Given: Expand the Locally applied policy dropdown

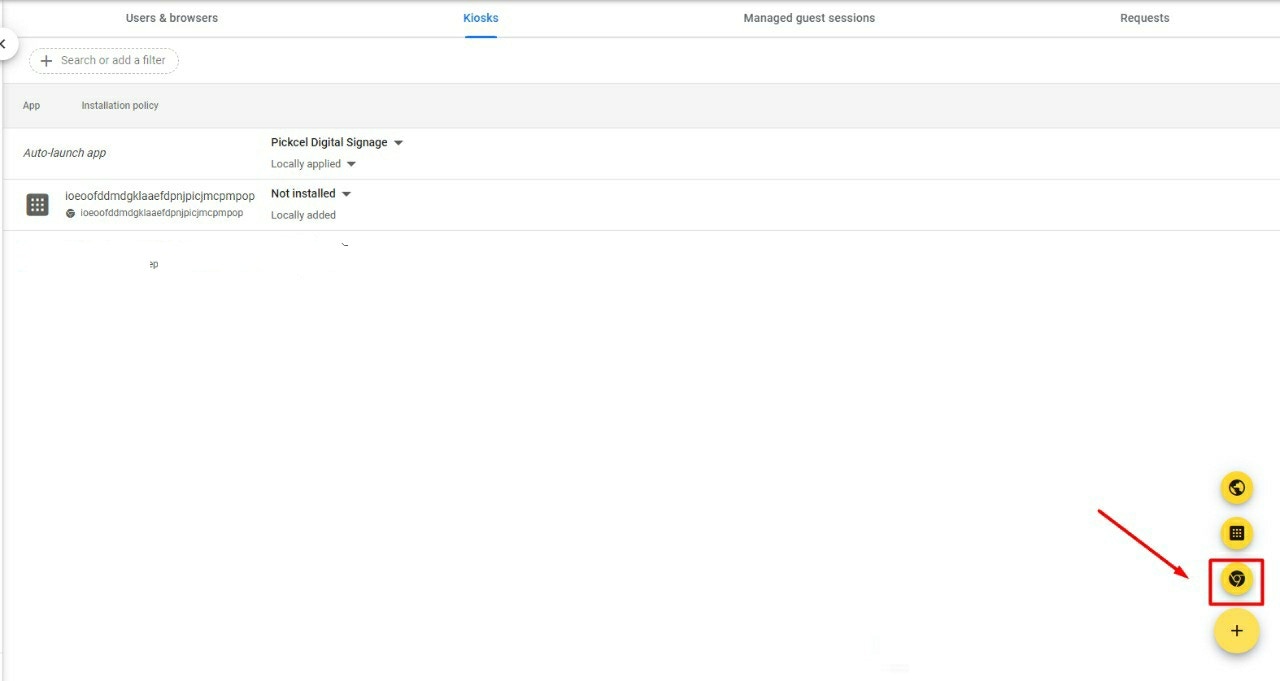Looking at the screenshot, I should 310,163.
